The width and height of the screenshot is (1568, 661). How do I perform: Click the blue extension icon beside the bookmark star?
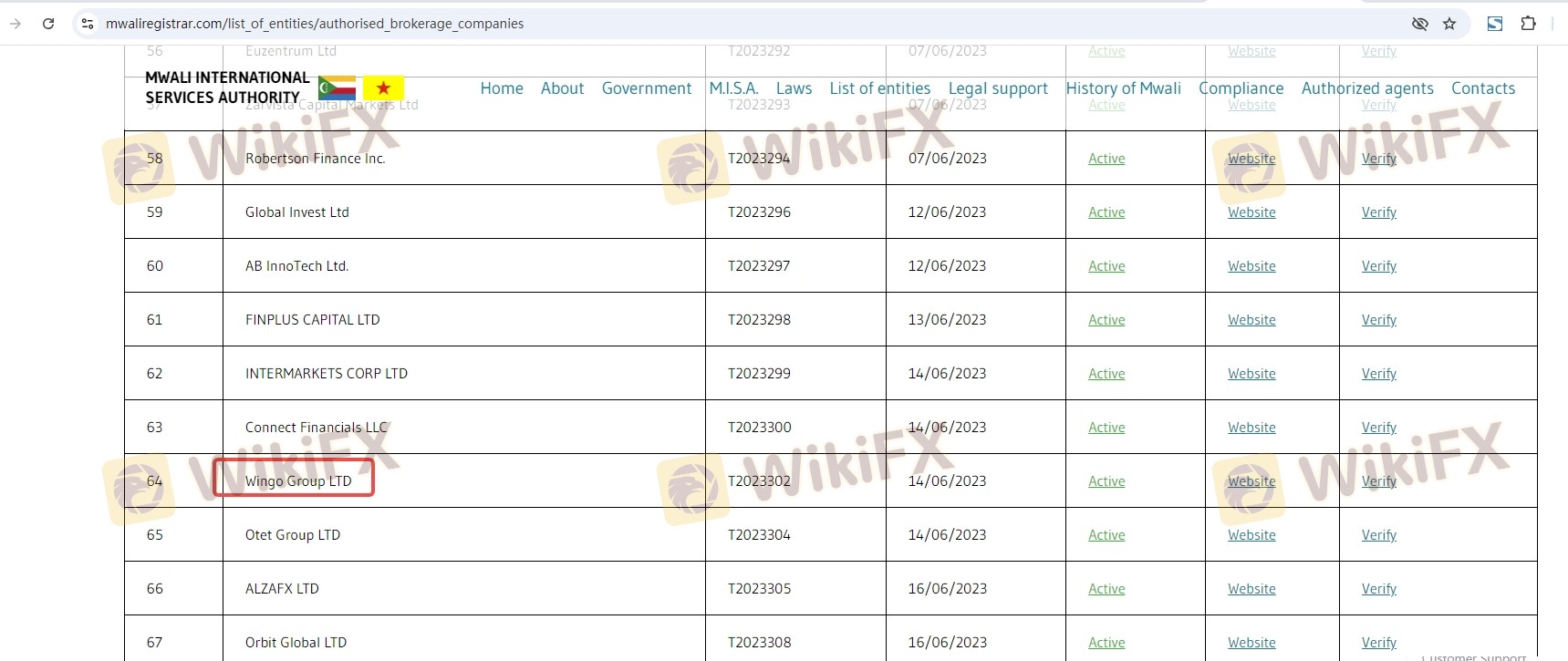click(x=1494, y=24)
